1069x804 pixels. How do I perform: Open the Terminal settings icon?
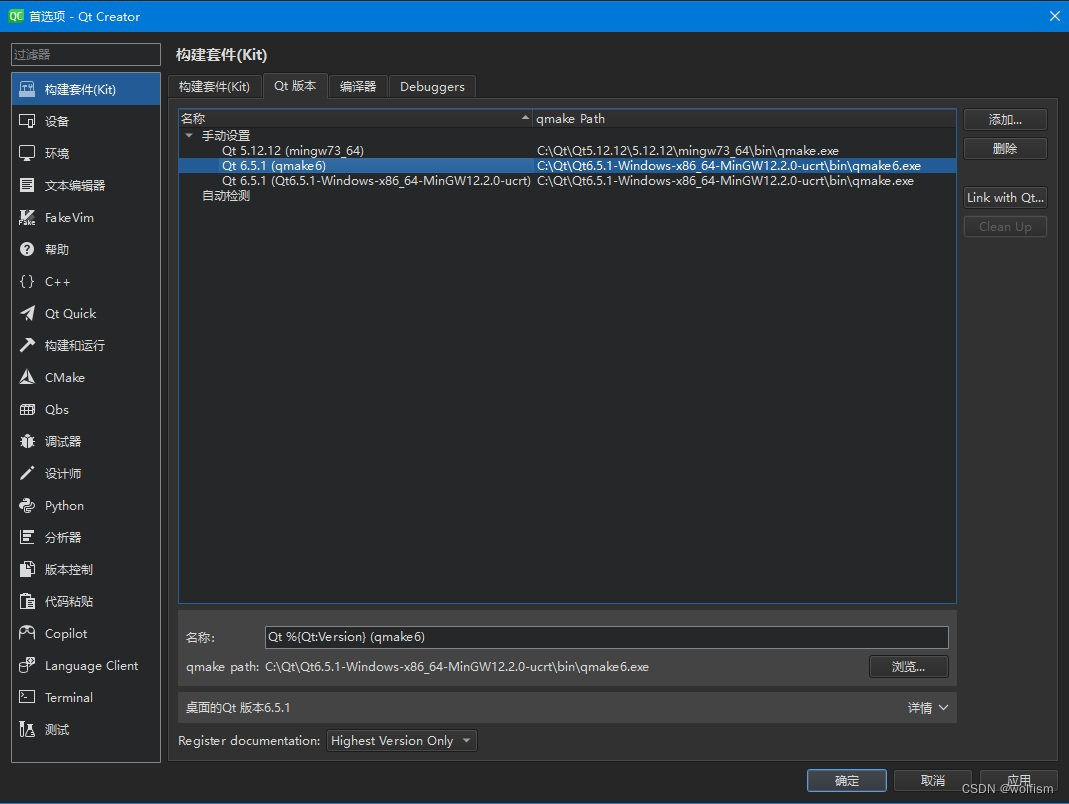[x=27, y=698]
